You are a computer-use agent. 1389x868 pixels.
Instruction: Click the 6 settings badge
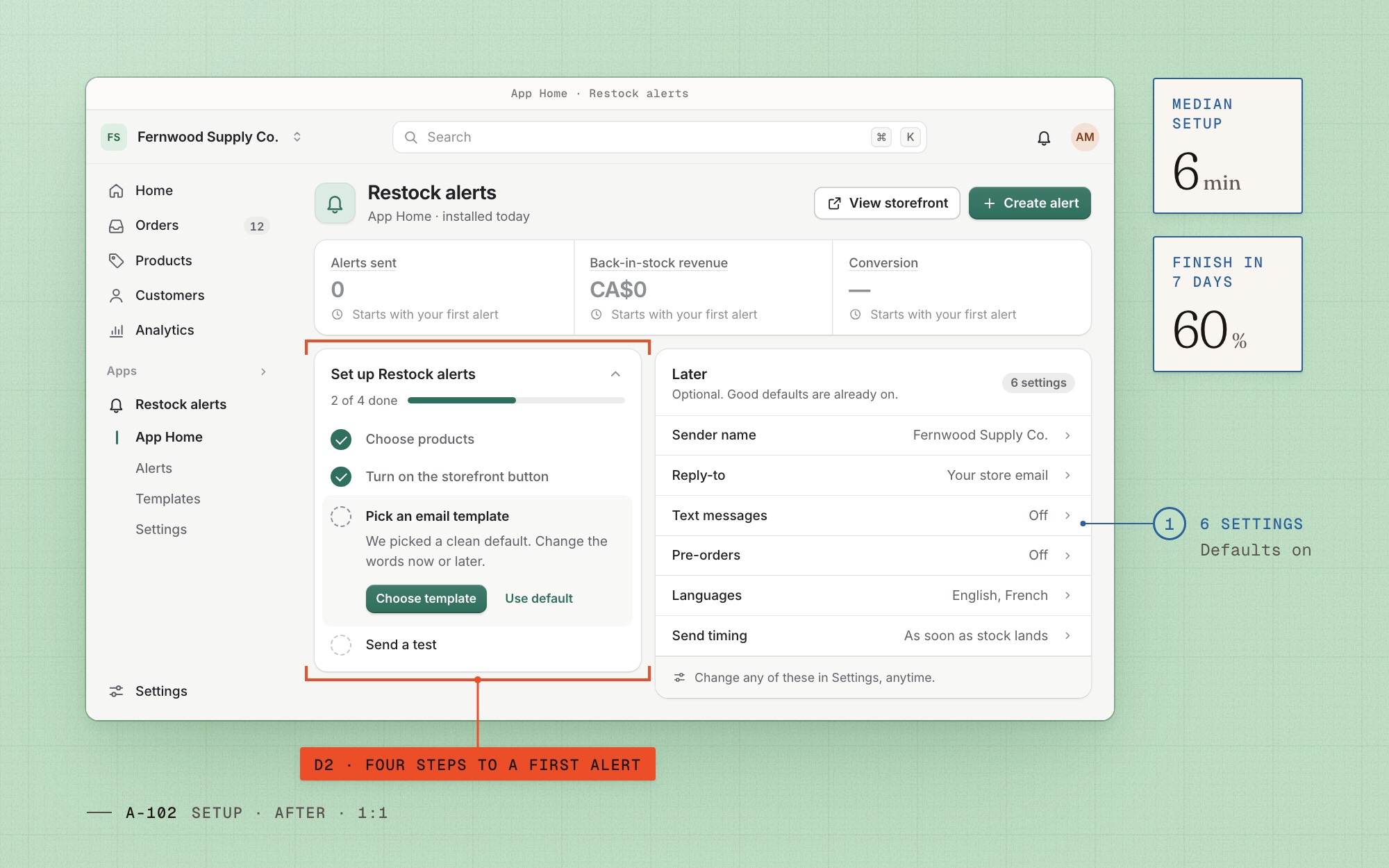point(1038,383)
